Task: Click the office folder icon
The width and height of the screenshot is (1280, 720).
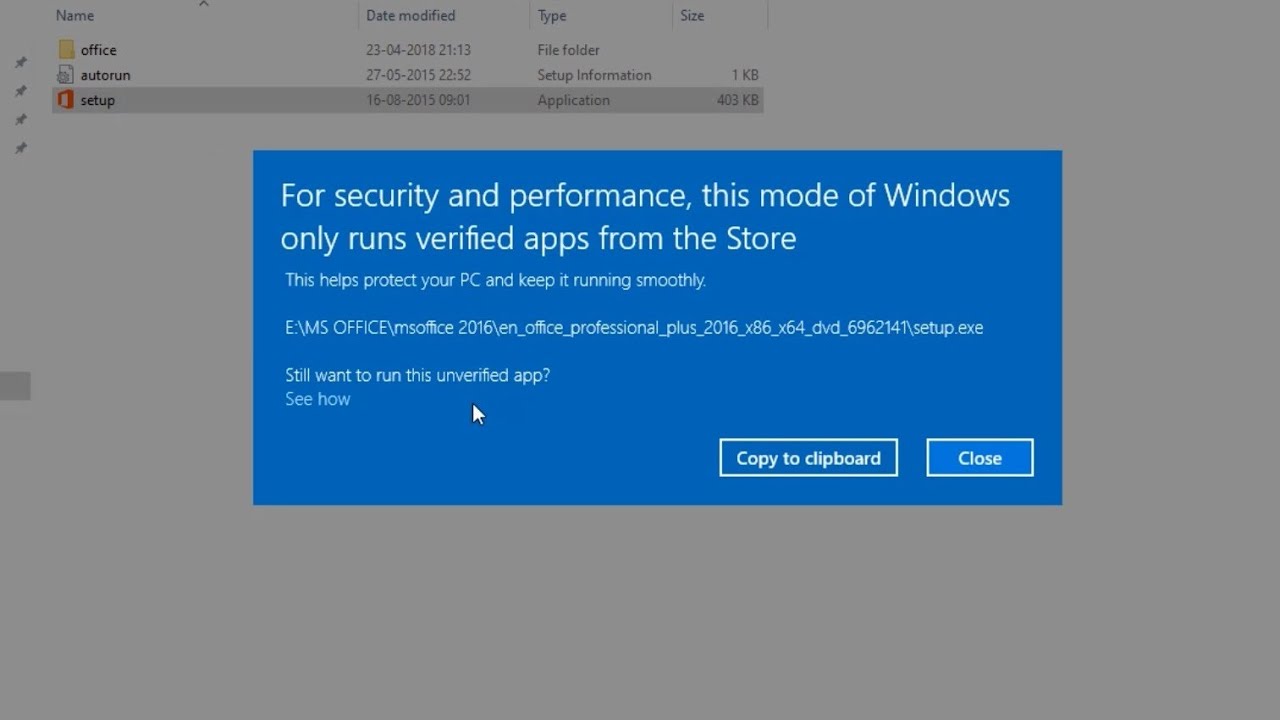Action: pos(66,49)
